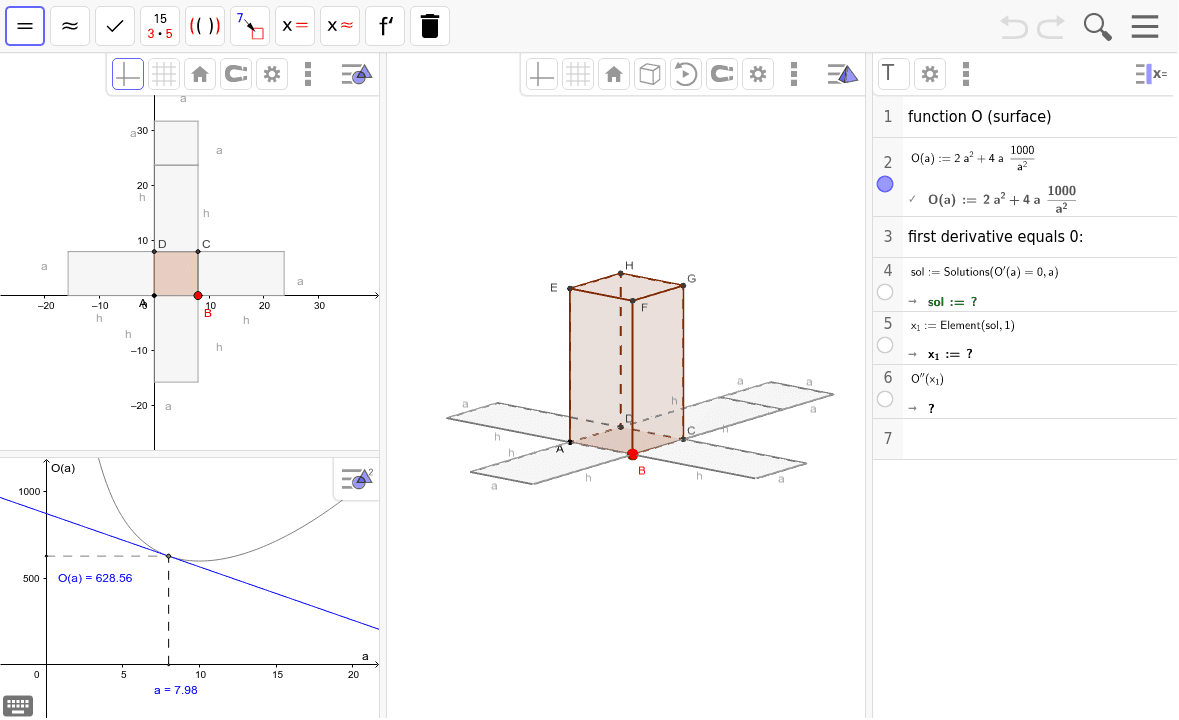Toggle visibility marker of CAS row 4

[x=885, y=292]
